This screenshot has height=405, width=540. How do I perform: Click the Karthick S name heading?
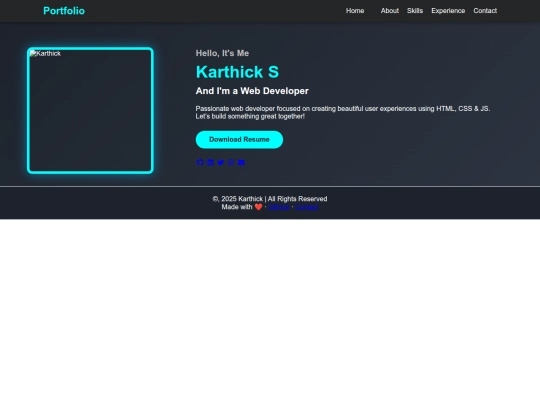pos(237,72)
